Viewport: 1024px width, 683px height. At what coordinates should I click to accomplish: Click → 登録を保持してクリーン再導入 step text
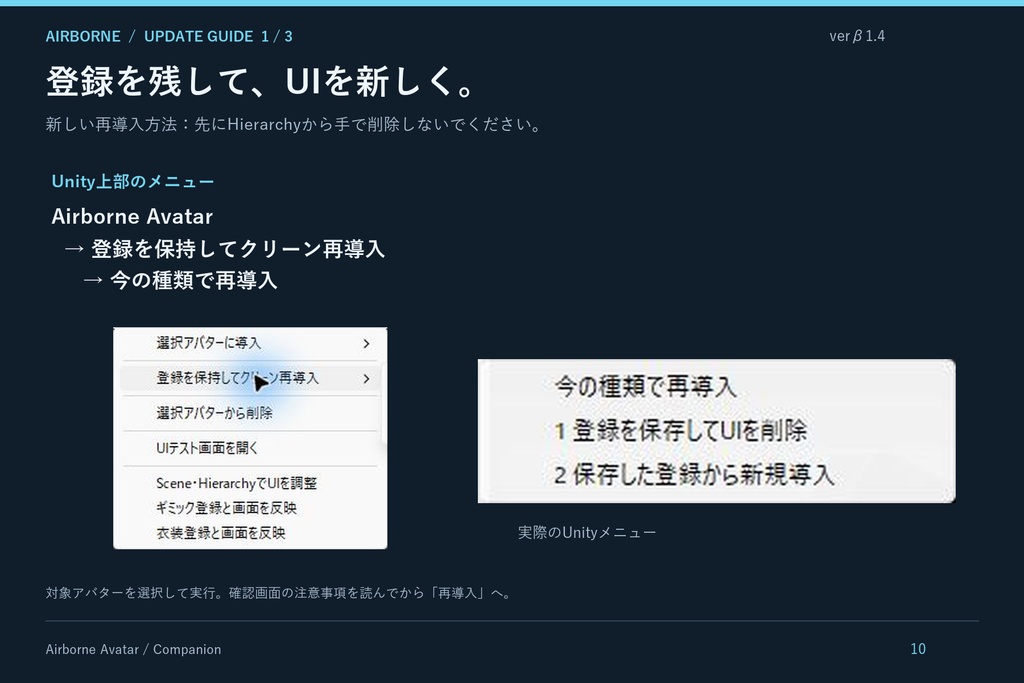[x=225, y=249]
